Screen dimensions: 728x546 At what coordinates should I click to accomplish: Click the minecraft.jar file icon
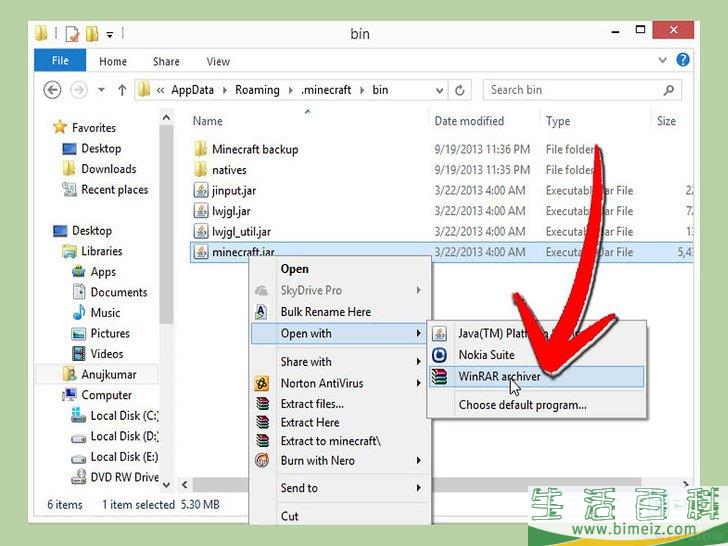point(201,252)
